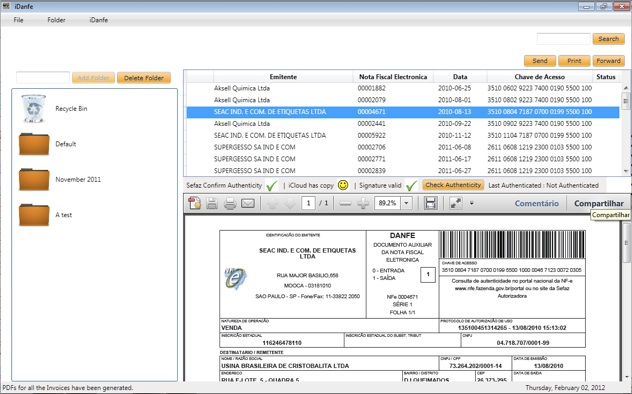The height and width of the screenshot is (394, 632).
Task: Click the Sefaz Confirm Authenticity checkmark
Action: point(272,185)
